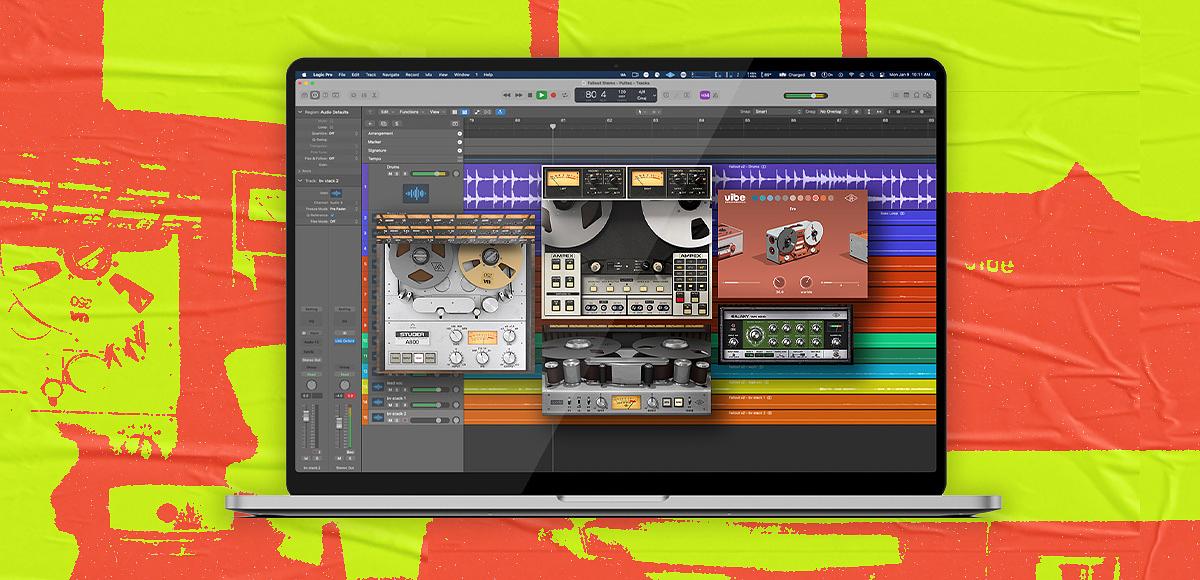Image resolution: width=1200 pixels, height=580 pixels.
Task: Open the Mix menu
Action: (x=429, y=75)
